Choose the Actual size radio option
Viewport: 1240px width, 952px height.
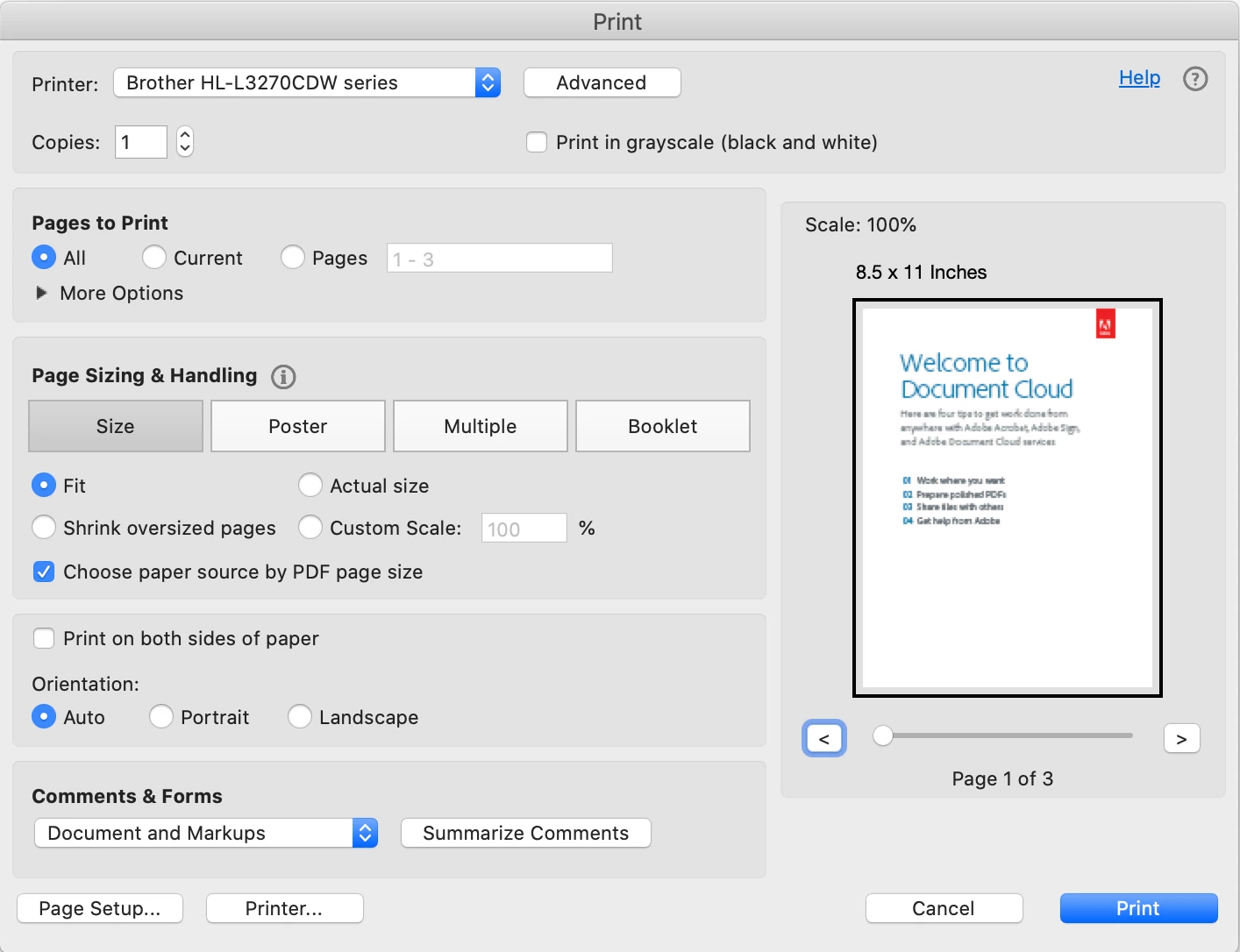click(310, 486)
